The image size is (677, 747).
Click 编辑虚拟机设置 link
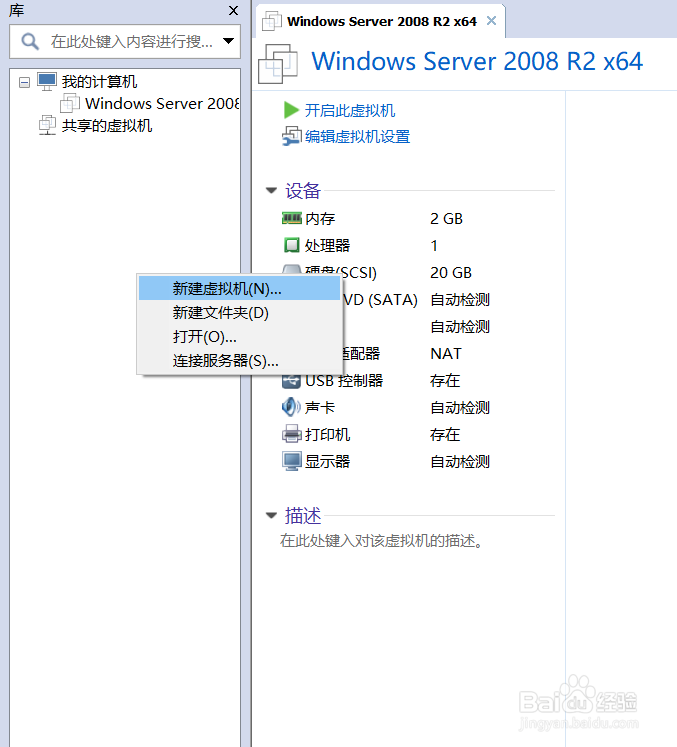pos(357,137)
